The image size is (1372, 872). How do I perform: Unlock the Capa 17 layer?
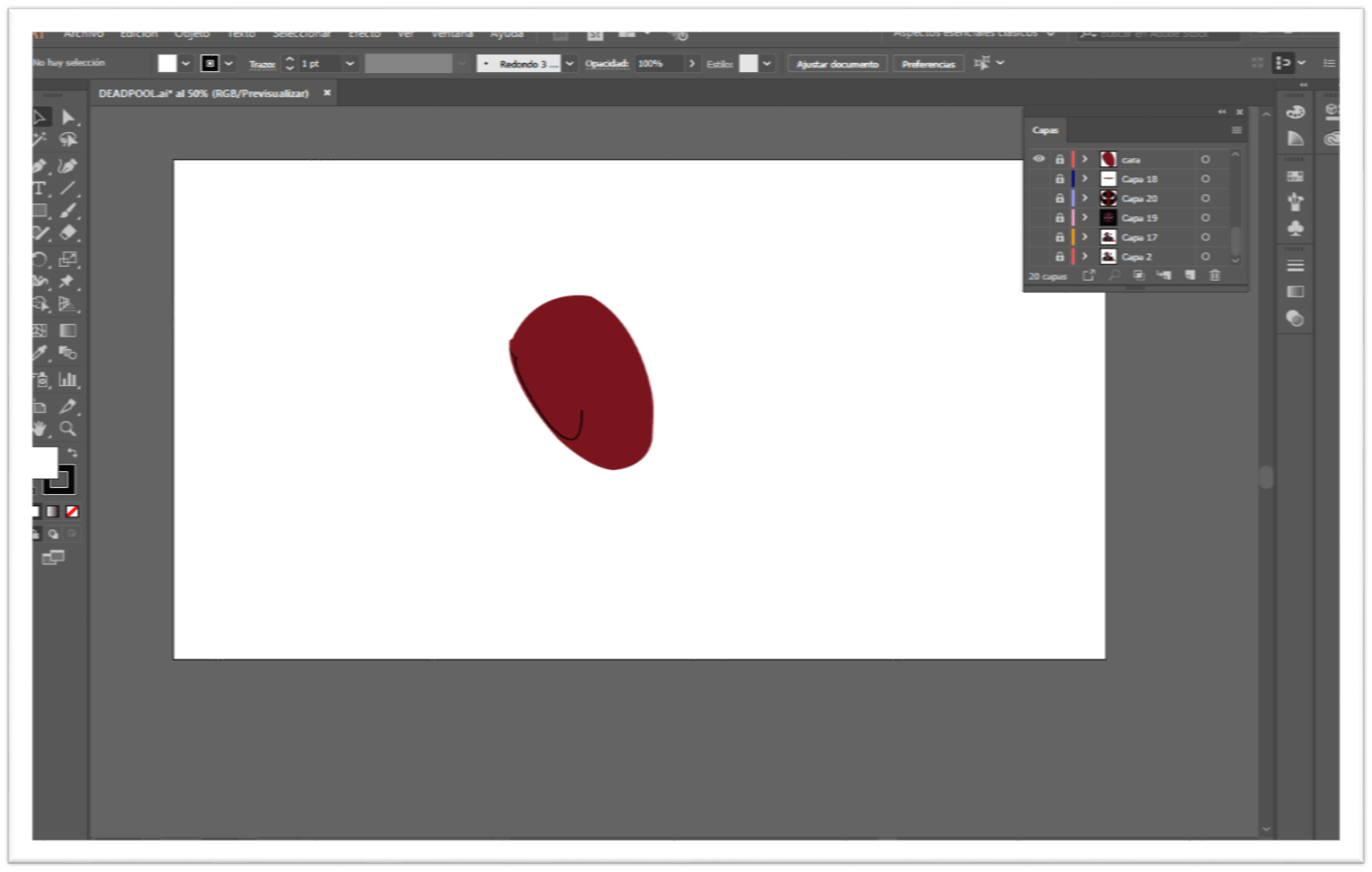[1060, 236]
